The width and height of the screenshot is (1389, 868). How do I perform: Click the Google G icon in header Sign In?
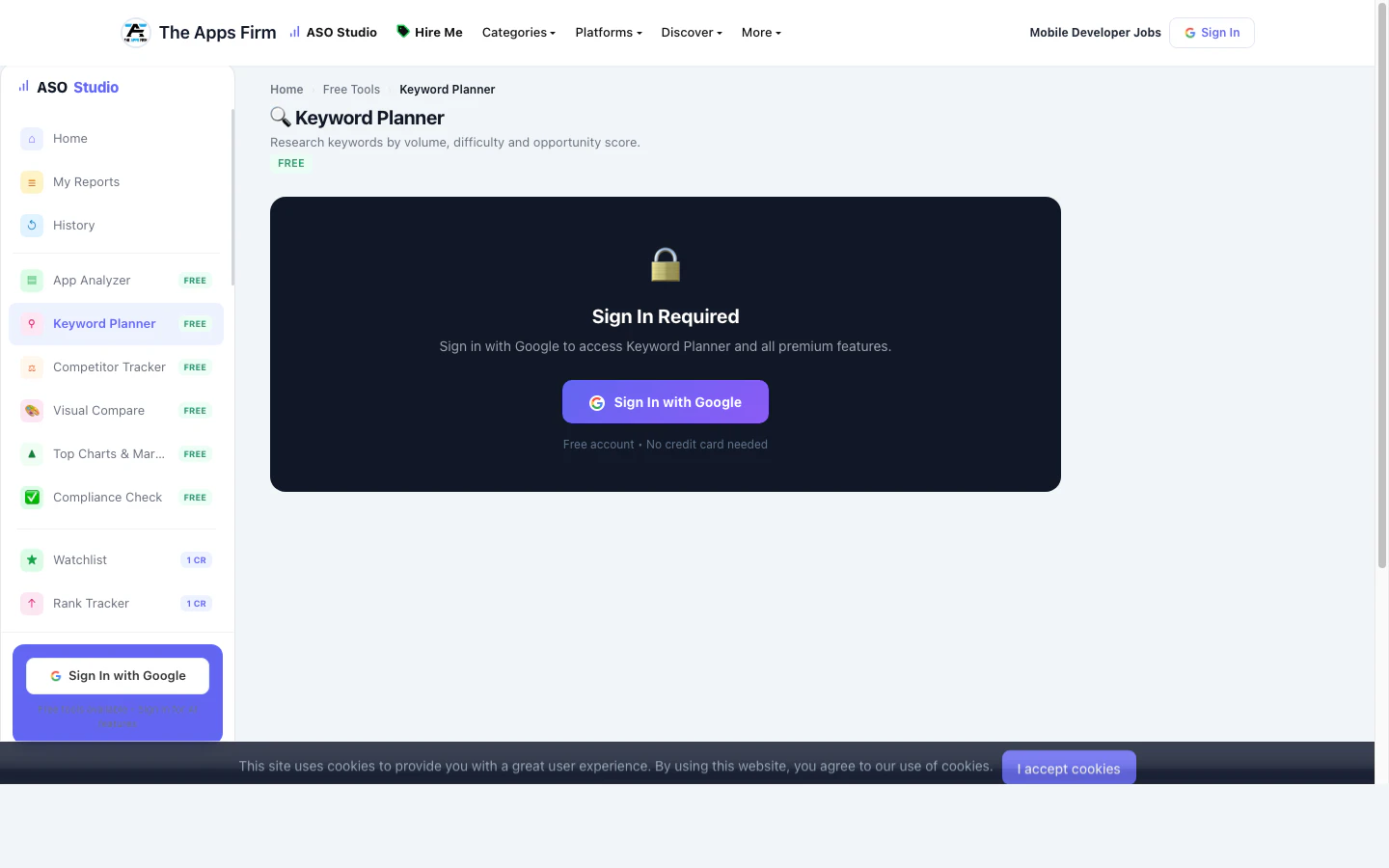coord(1190,33)
